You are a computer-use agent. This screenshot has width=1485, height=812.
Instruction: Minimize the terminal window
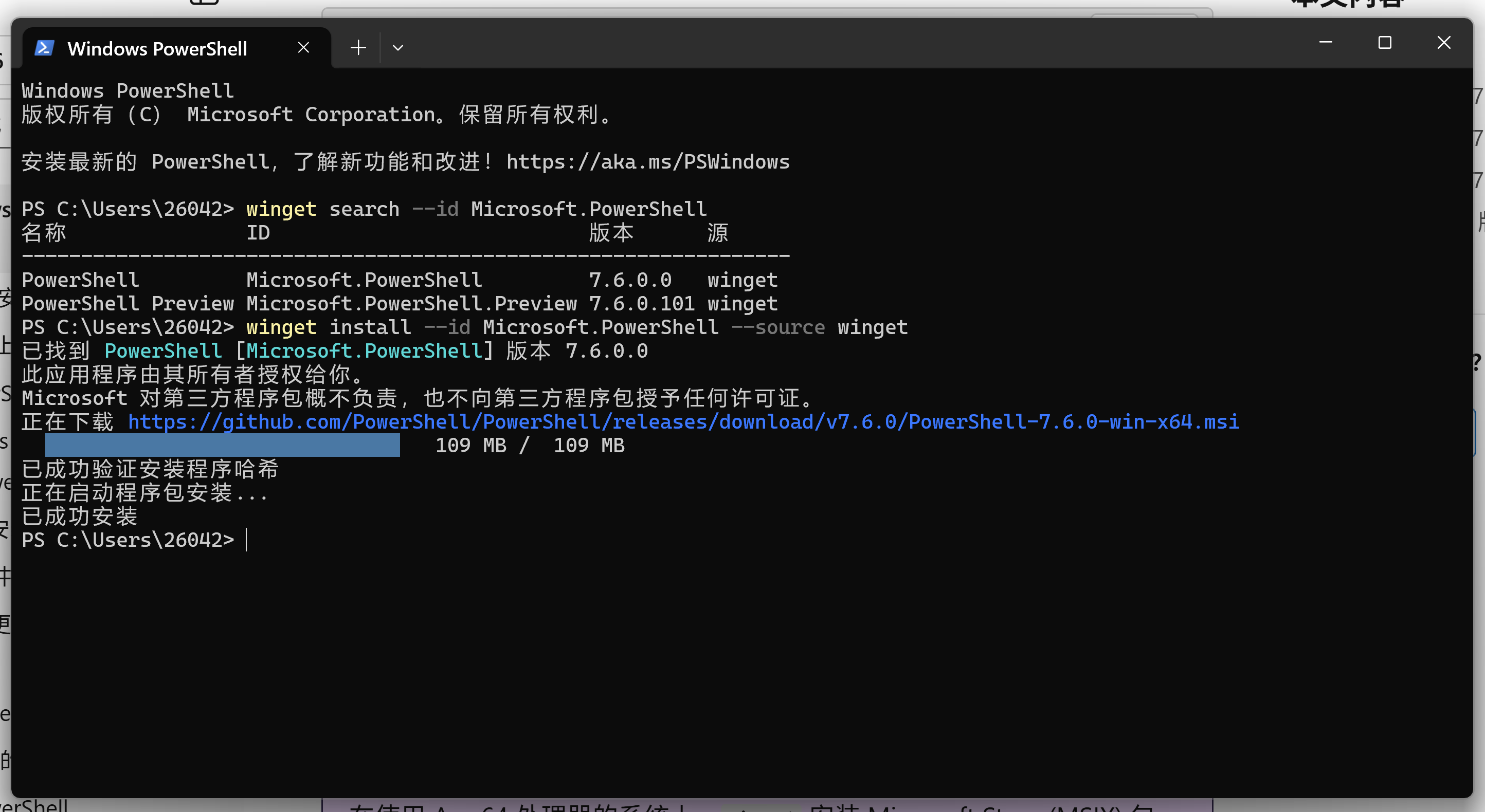coord(1325,42)
